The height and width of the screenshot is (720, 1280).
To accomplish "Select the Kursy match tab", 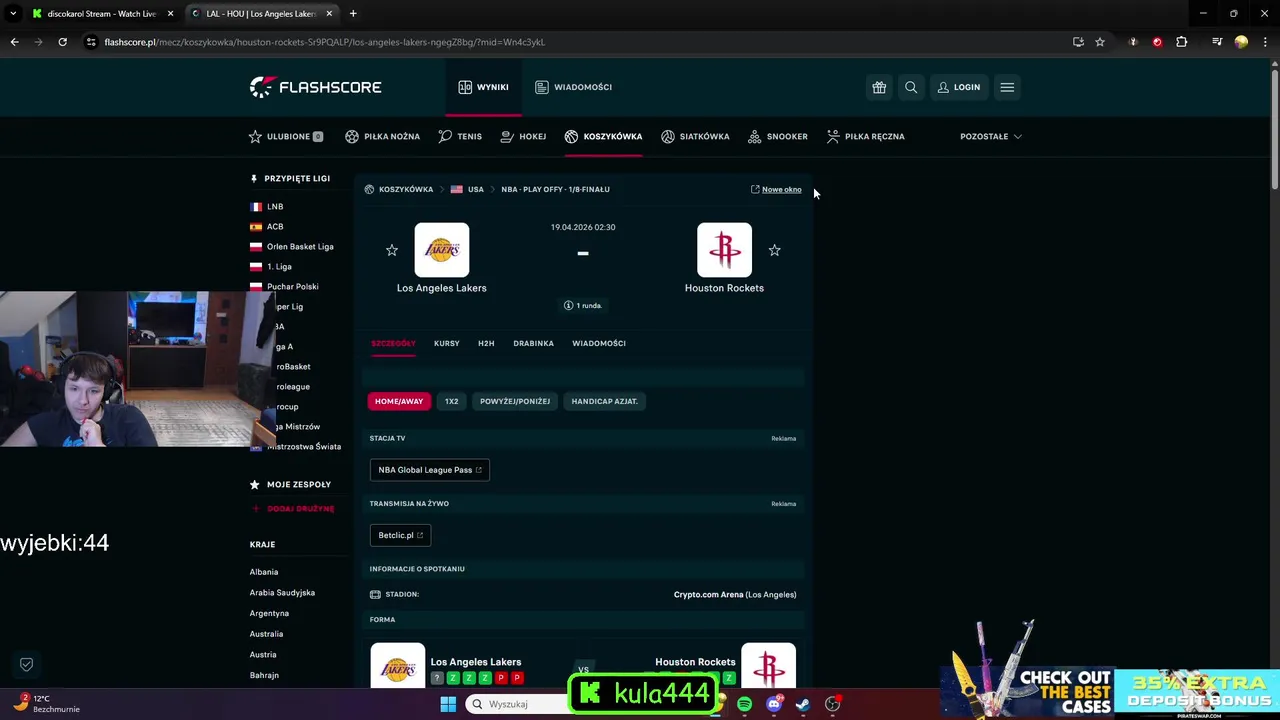I will tap(447, 343).
